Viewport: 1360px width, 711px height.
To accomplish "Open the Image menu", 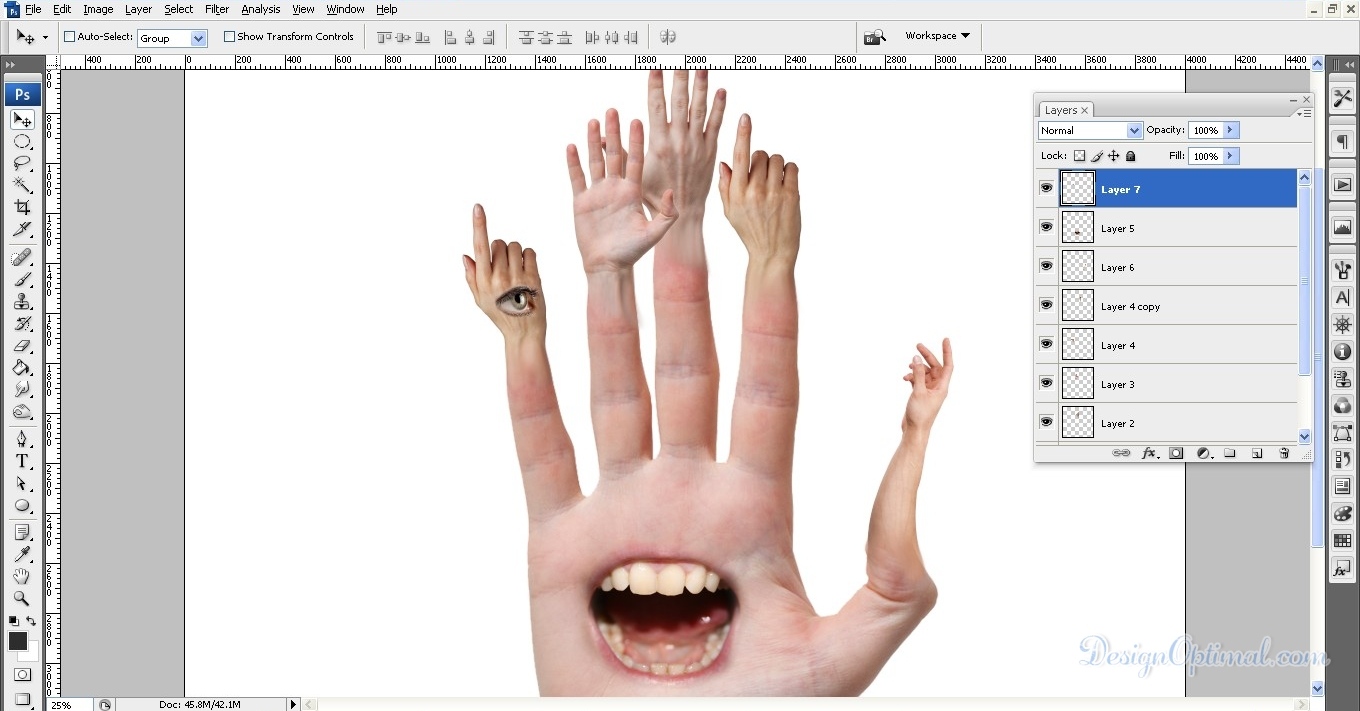I will [98, 9].
